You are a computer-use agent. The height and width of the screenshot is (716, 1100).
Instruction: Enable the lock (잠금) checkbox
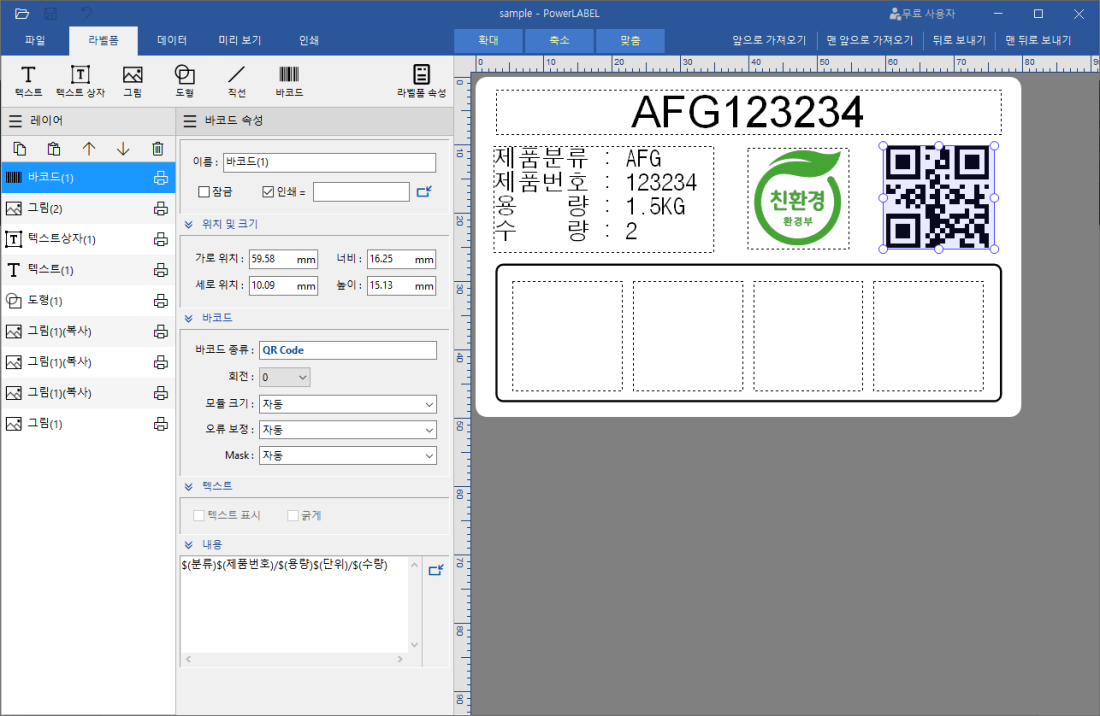coord(204,192)
